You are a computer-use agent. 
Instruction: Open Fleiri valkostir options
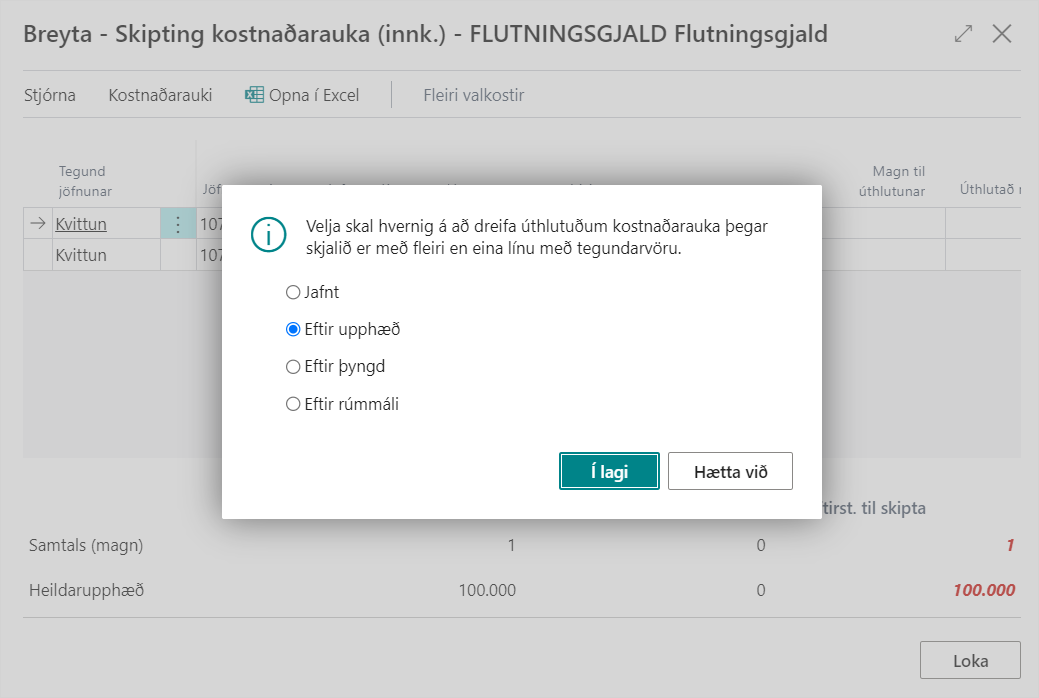coord(473,96)
